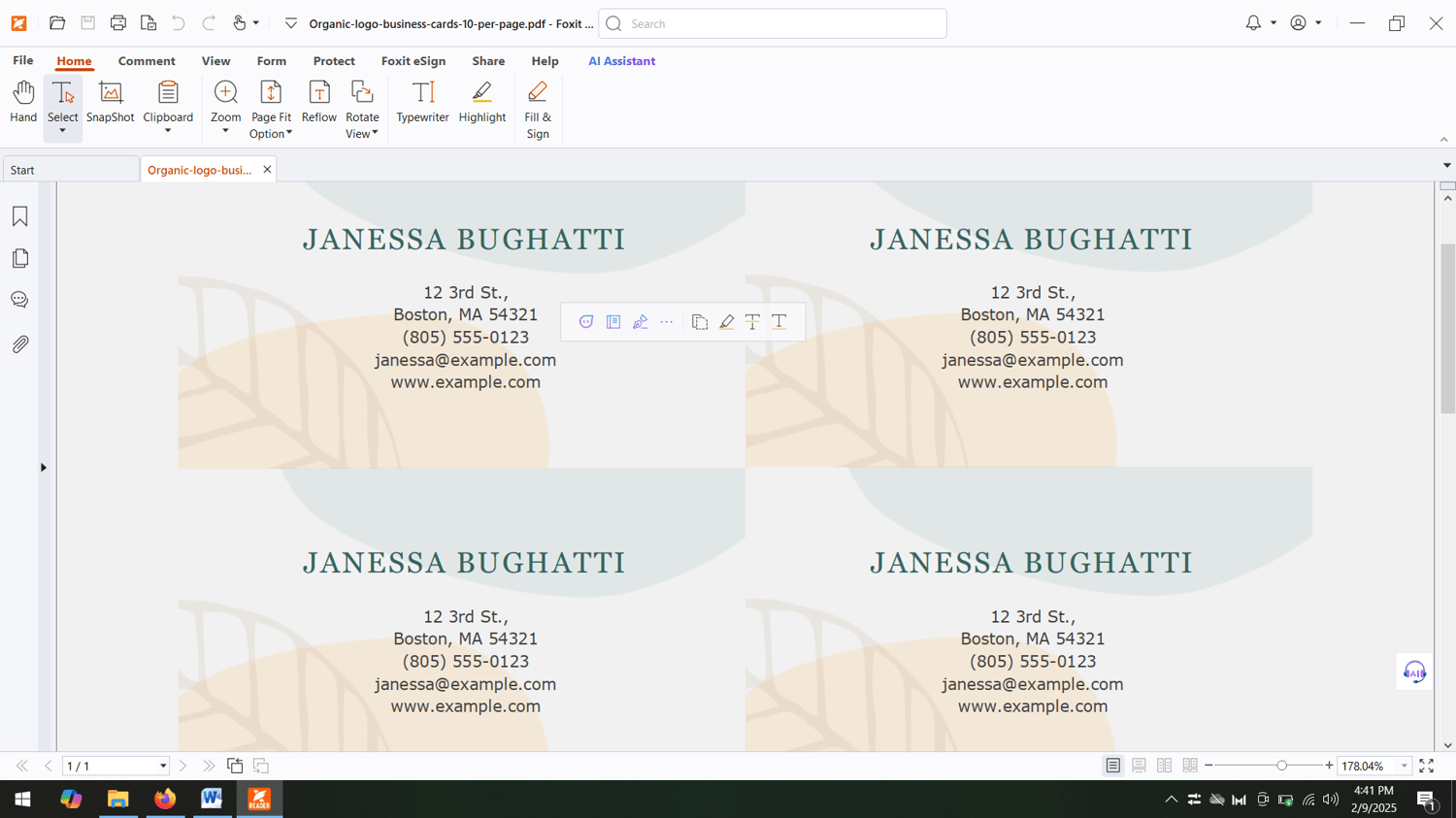Open the Attachments paperclip panel
The image size is (1456, 818).
pos(19,344)
